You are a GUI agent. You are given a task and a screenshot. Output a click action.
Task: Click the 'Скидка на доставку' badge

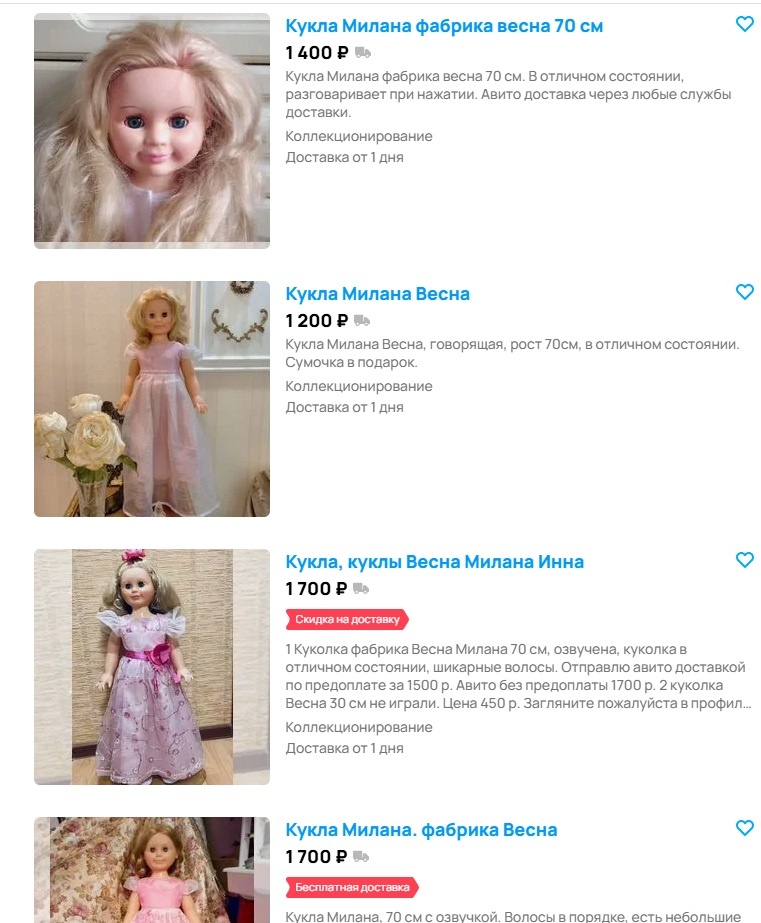[x=347, y=619]
